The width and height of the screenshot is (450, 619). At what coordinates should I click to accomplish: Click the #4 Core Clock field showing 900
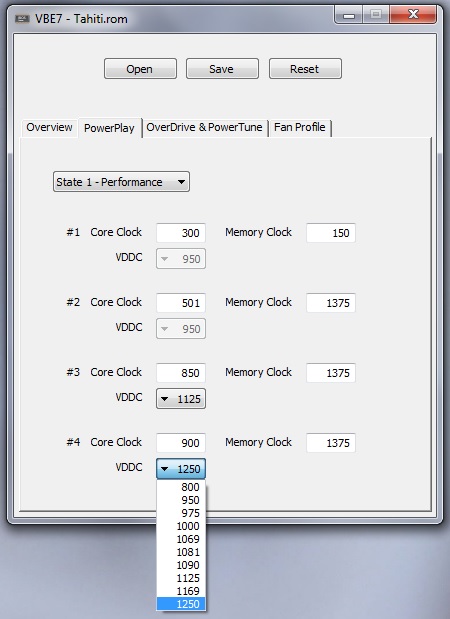click(181, 443)
